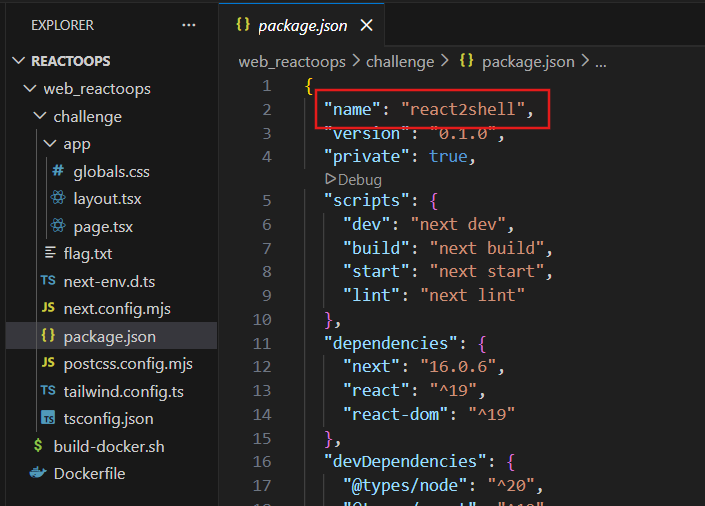Click the "devDependencies" key on line 16
This screenshot has width=705, height=506.
pyautogui.click(x=405, y=461)
